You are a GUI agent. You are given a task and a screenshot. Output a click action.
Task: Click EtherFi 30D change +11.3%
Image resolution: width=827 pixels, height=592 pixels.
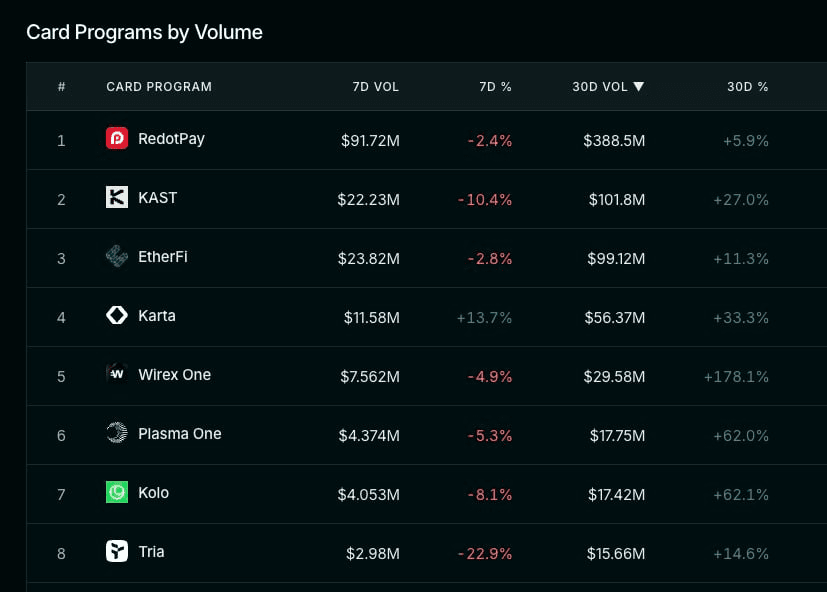coord(741,259)
